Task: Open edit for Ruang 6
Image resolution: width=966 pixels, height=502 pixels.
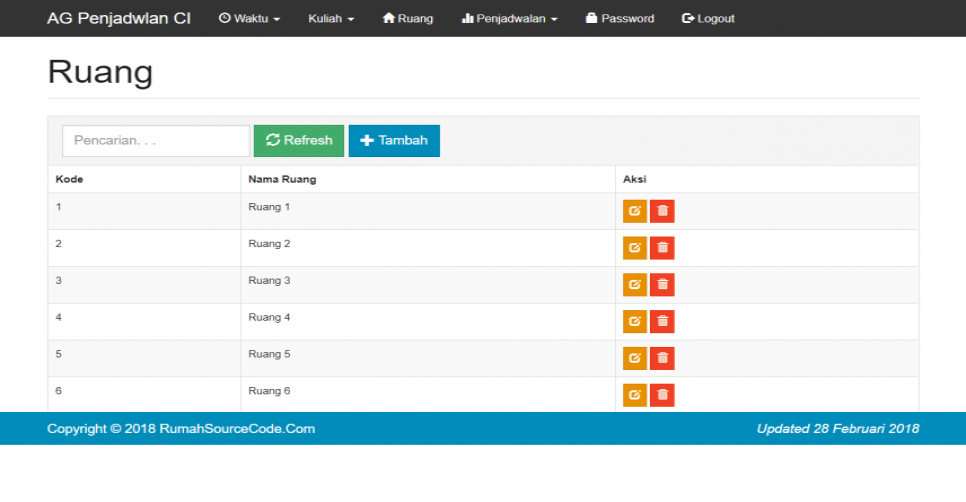Action: tap(635, 395)
